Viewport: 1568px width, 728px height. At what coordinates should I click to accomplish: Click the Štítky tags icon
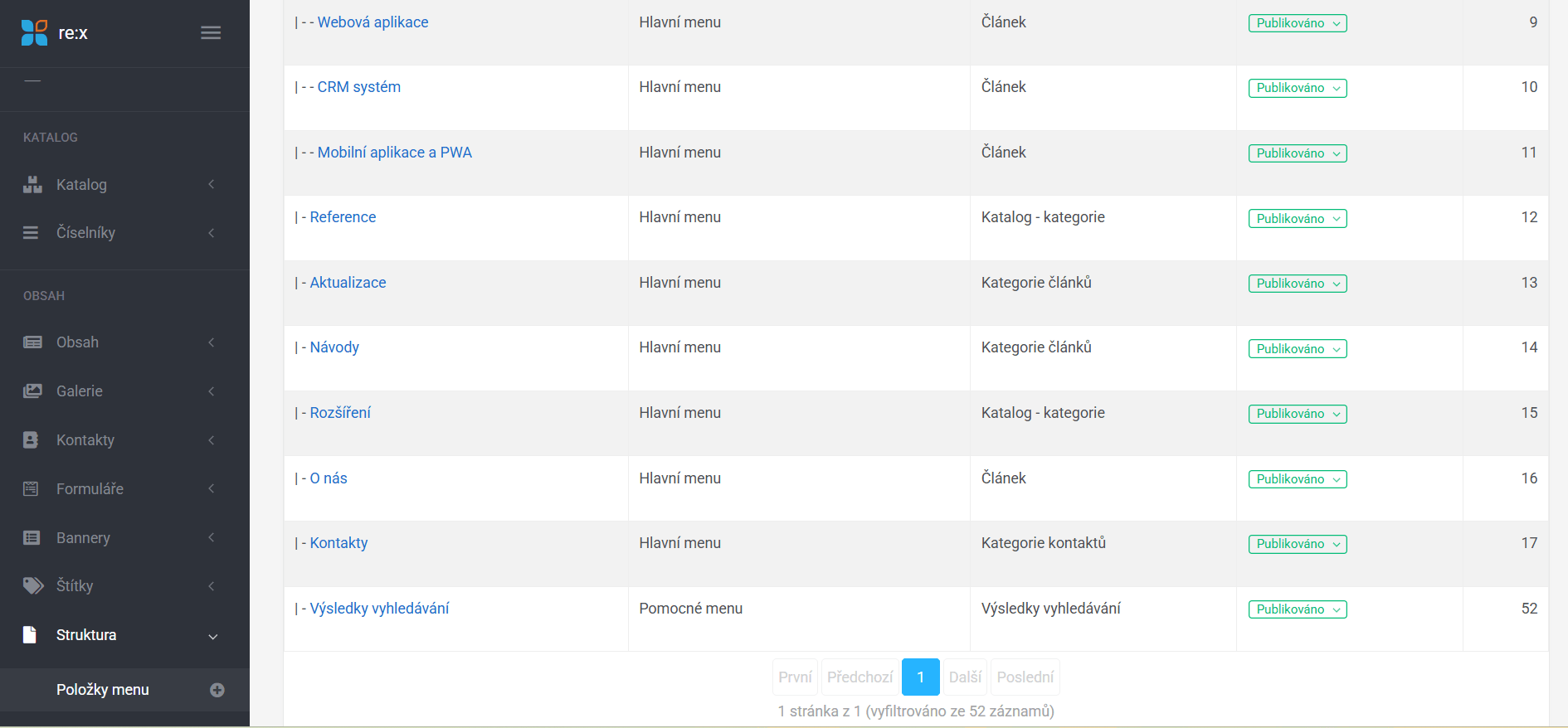pos(33,586)
